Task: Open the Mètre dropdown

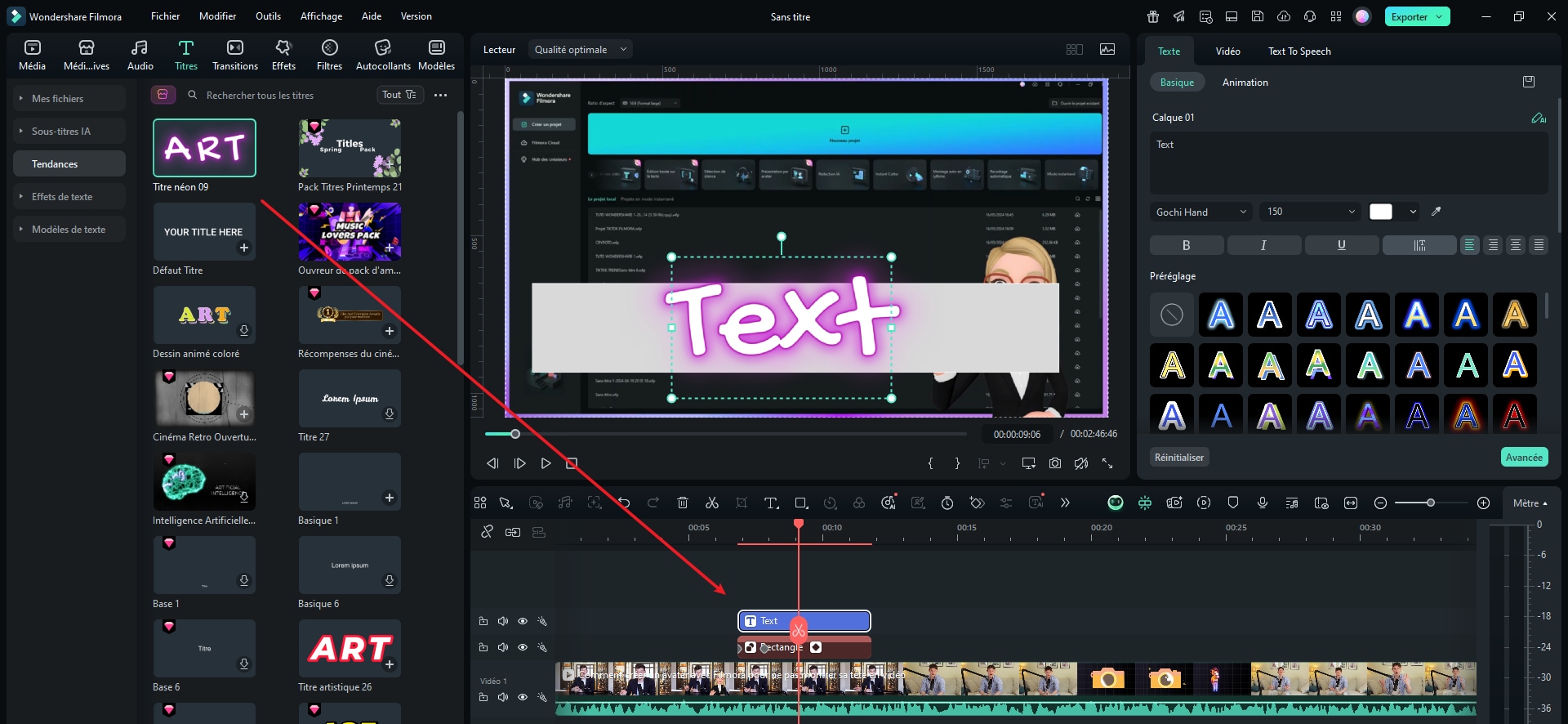Action: tap(1530, 503)
